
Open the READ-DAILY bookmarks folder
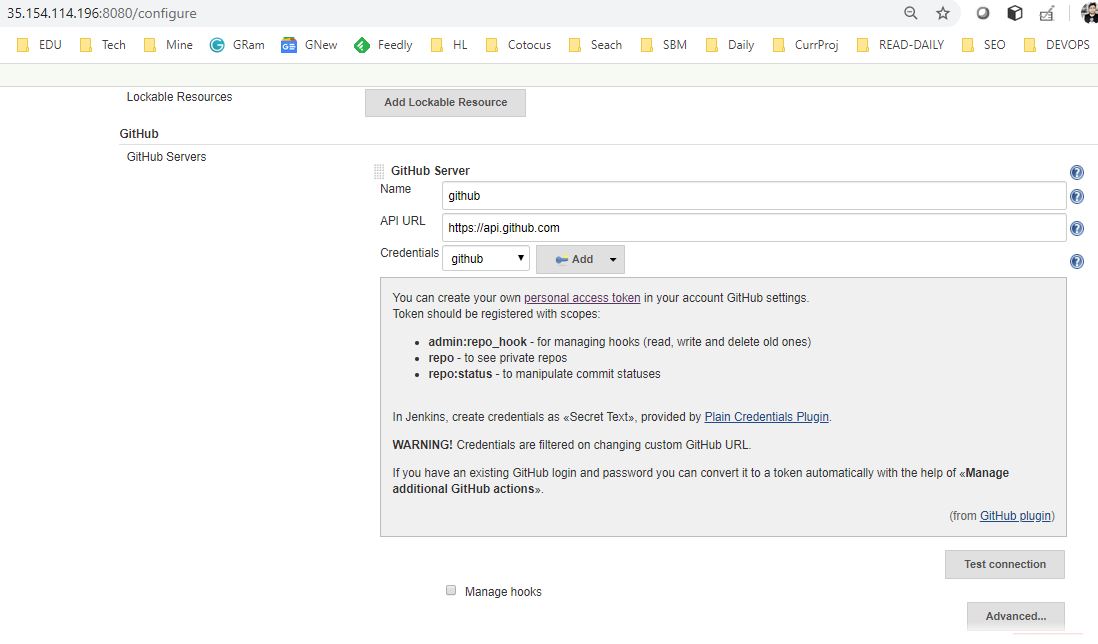pos(900,45)
